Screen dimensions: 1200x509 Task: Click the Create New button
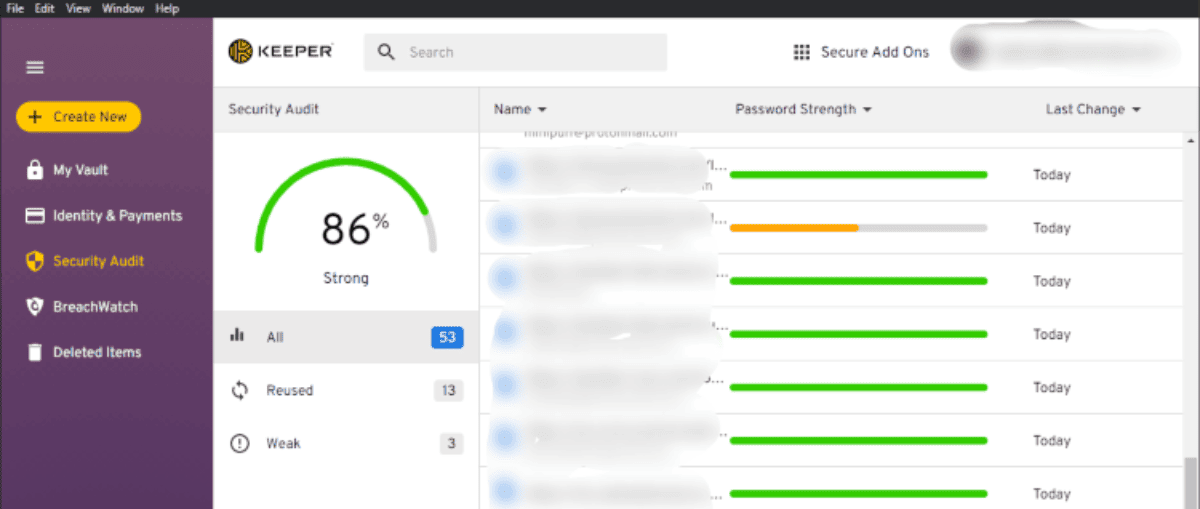coord(78,117)
